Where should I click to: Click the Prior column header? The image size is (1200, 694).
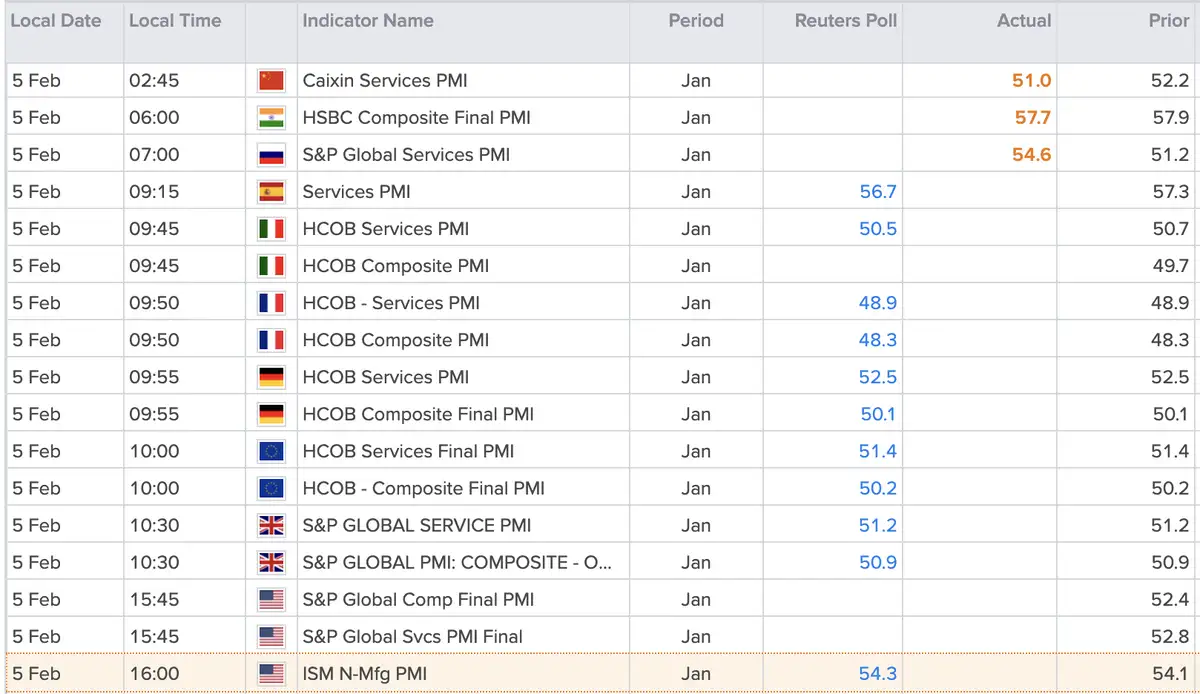[1169, 20]
